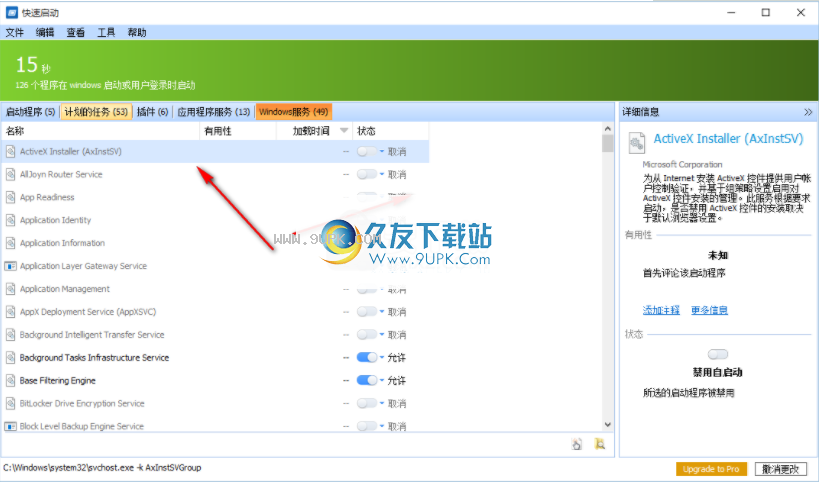This screenshot has width=819, height=484.
Task: Toggle AllJoyn Router Service switch
Action: click(367, 174)
